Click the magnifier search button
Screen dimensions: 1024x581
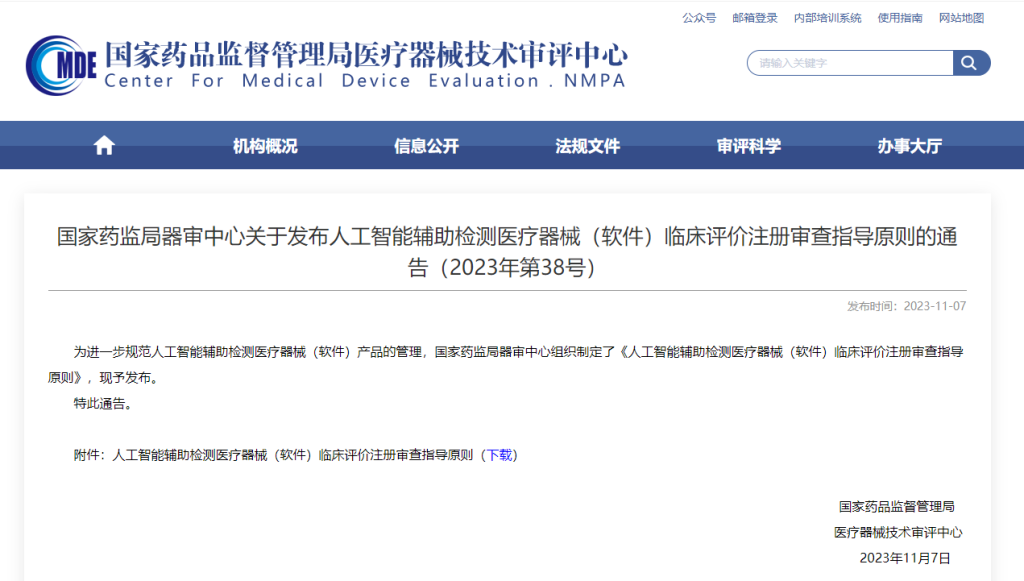pos(970,63)
